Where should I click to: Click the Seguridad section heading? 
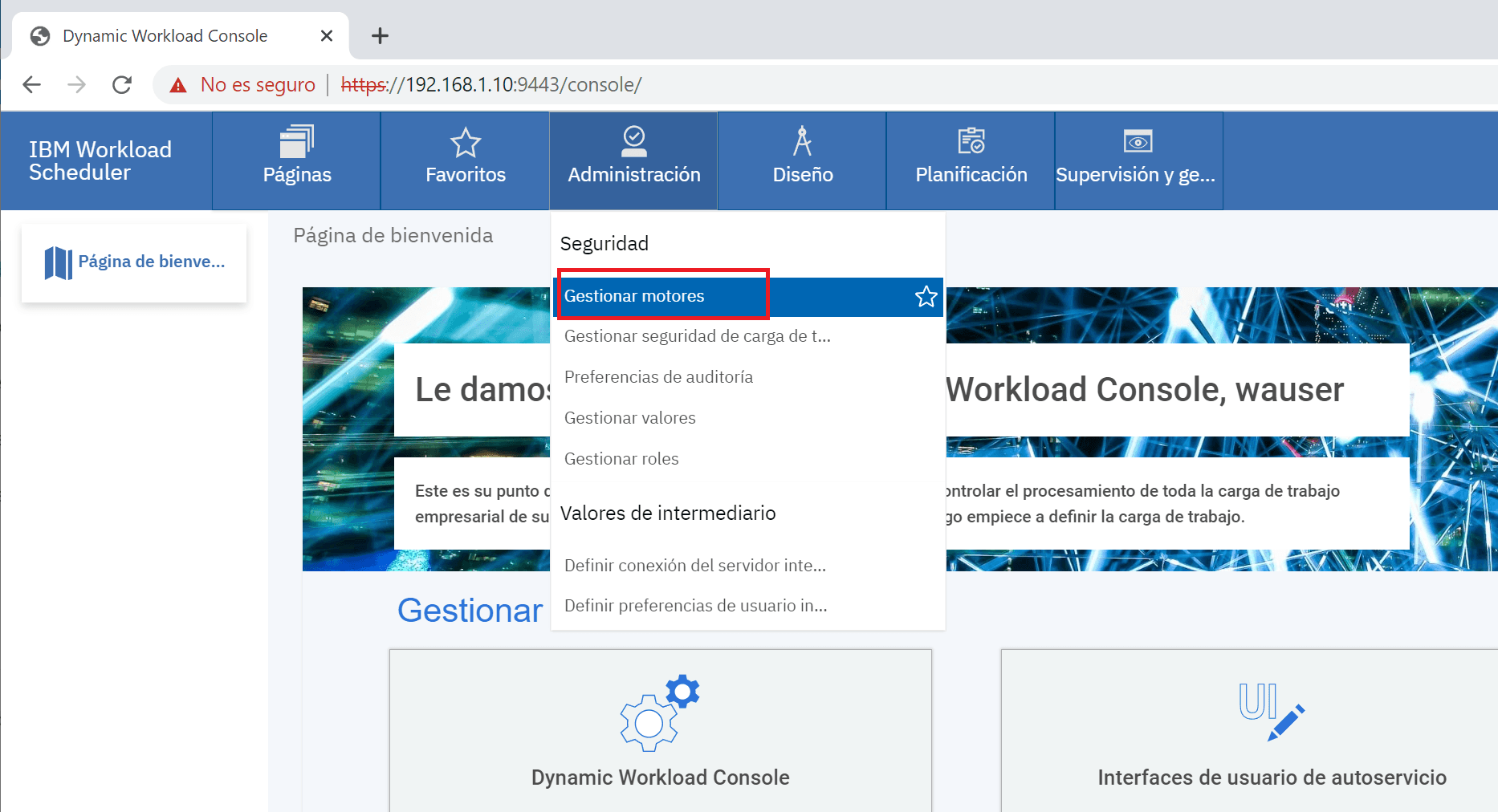click(x=604, y=244)
